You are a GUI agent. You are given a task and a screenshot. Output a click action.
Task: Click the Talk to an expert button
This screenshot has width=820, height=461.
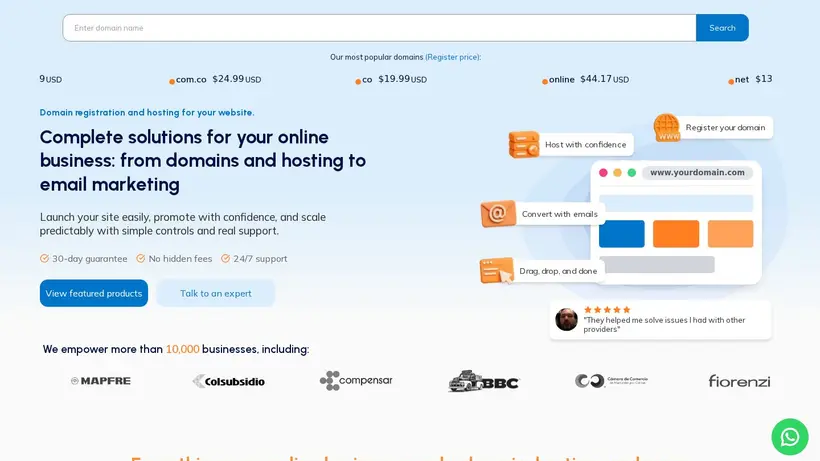[x=215, y=293]
